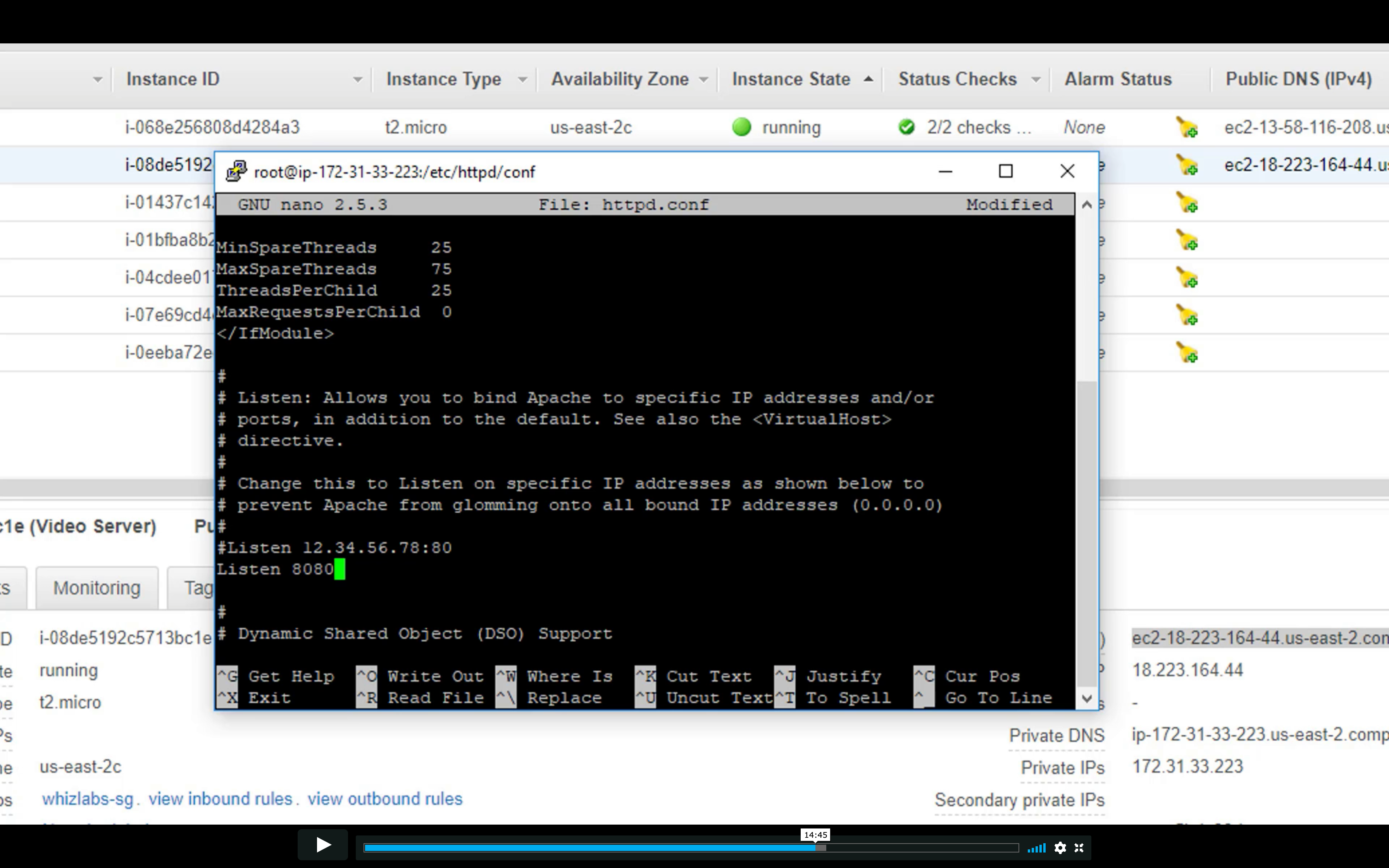This screenshot has height=868, width=1389.
Task: Adjust volume using the signal bars icon
Action: (x=1037, y=848)
